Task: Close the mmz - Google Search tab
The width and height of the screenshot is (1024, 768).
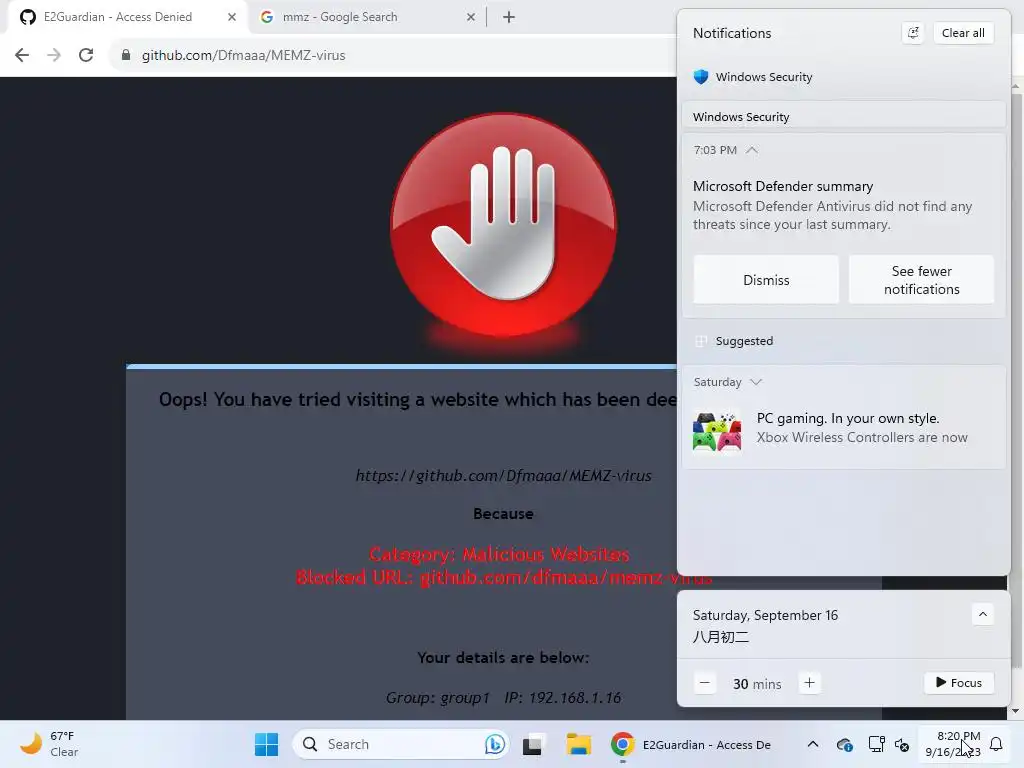Action: point(471,17)
